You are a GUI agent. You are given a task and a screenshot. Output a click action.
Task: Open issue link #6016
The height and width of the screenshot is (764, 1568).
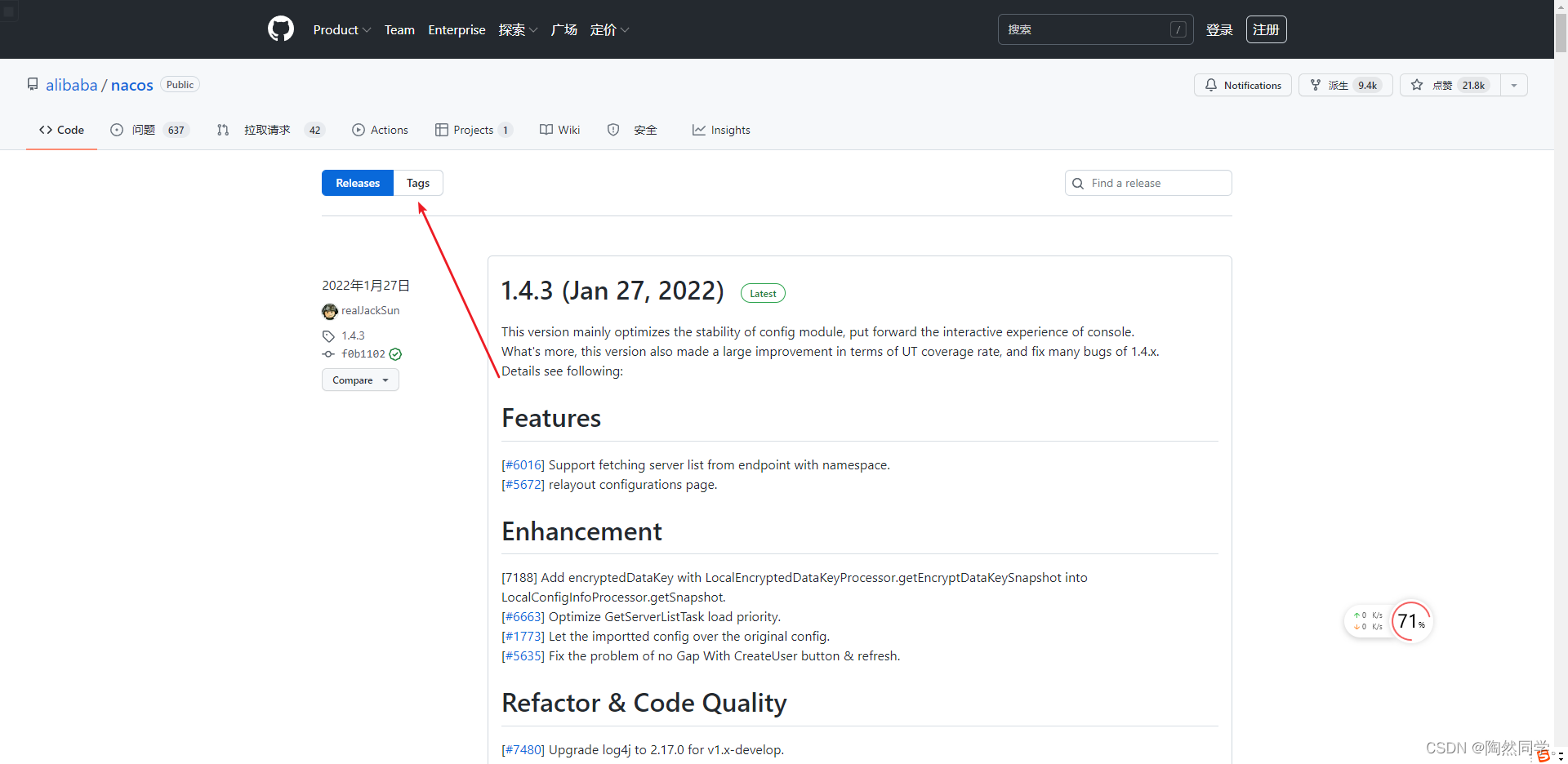(523, 465)
